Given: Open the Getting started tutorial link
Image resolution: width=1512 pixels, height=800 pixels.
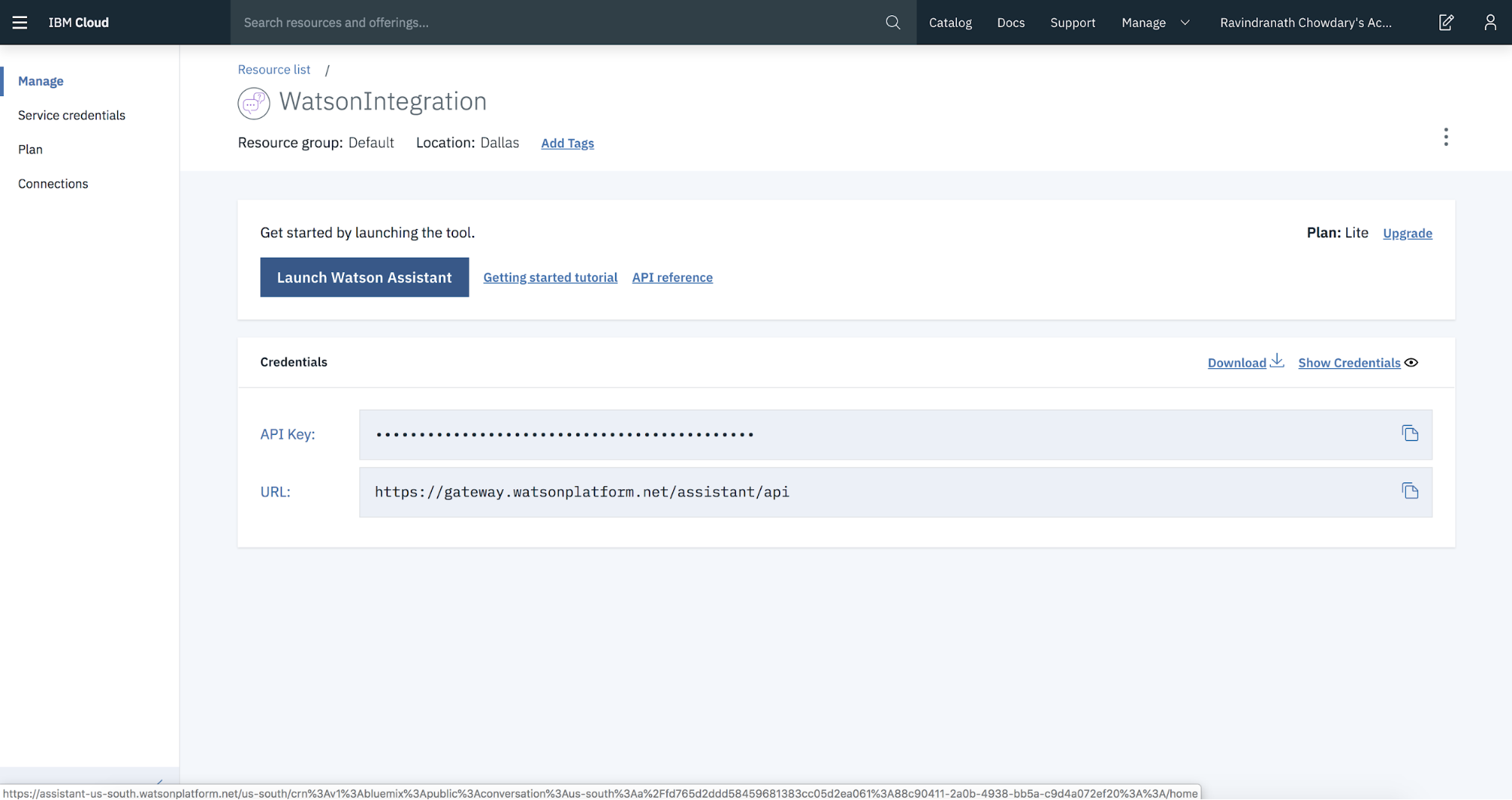Looking at the screenshot, I should coord(550,278).
